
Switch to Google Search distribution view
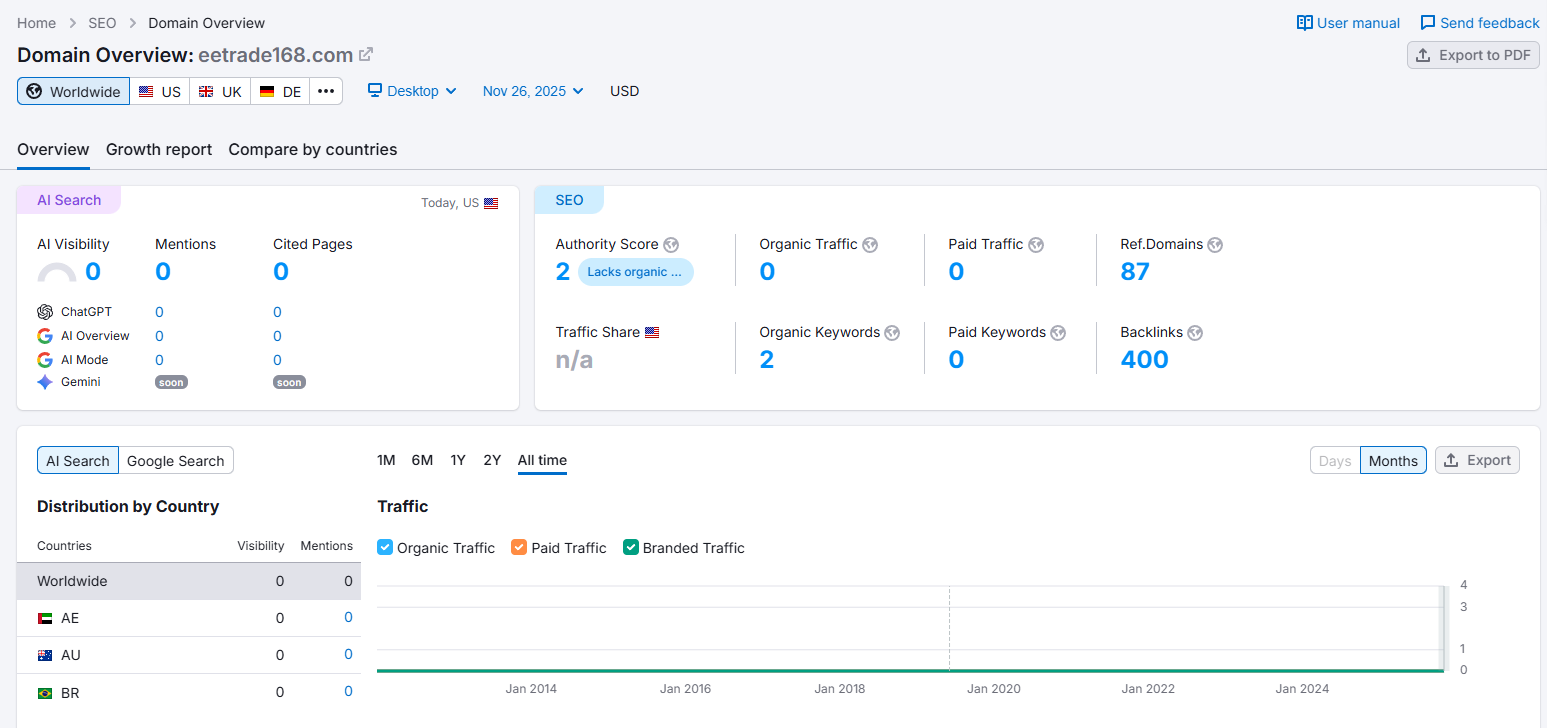(x=176, y=461)
